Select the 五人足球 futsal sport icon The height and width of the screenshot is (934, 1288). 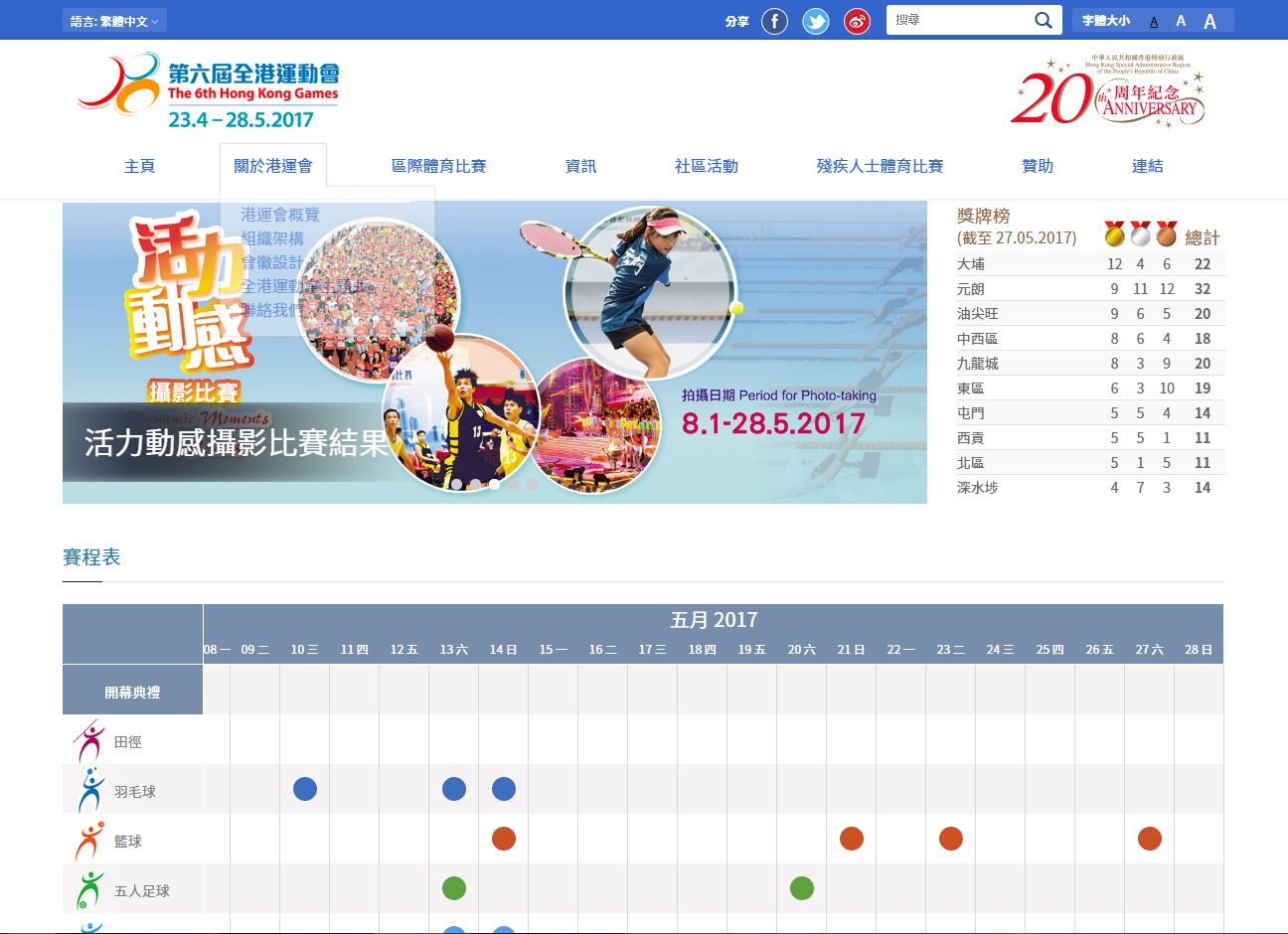(x=89, y=890)
